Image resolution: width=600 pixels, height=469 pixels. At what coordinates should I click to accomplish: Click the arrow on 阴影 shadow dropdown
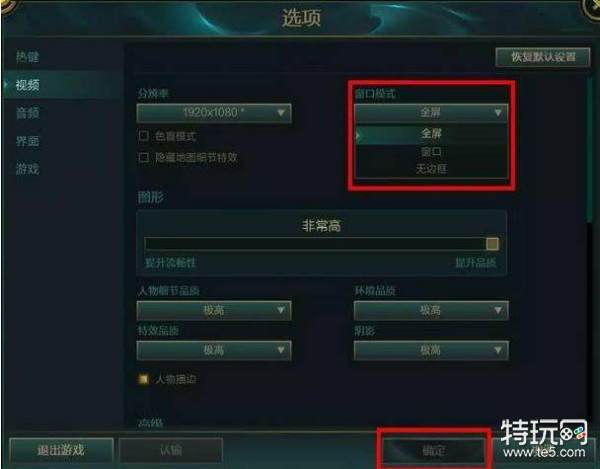tap(497, 350)
